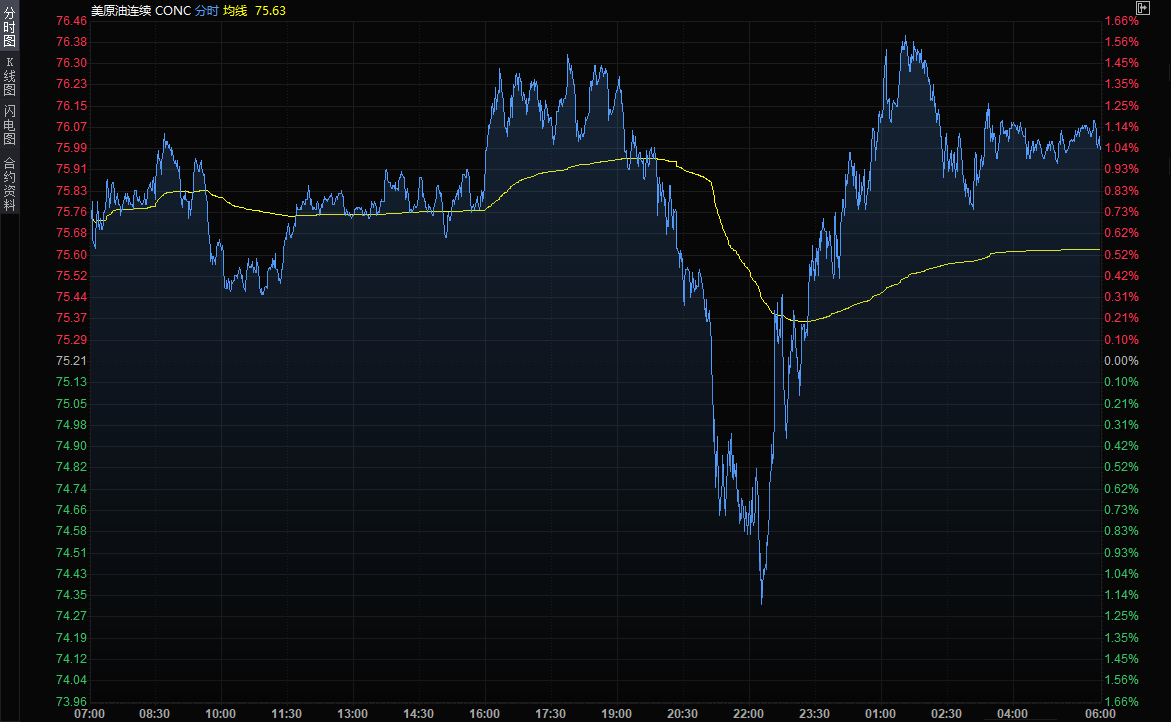This screenshot has width=1171, height=722.
Task: Open the 合约资料 contract info tab
Action: (x=9, y=183)
